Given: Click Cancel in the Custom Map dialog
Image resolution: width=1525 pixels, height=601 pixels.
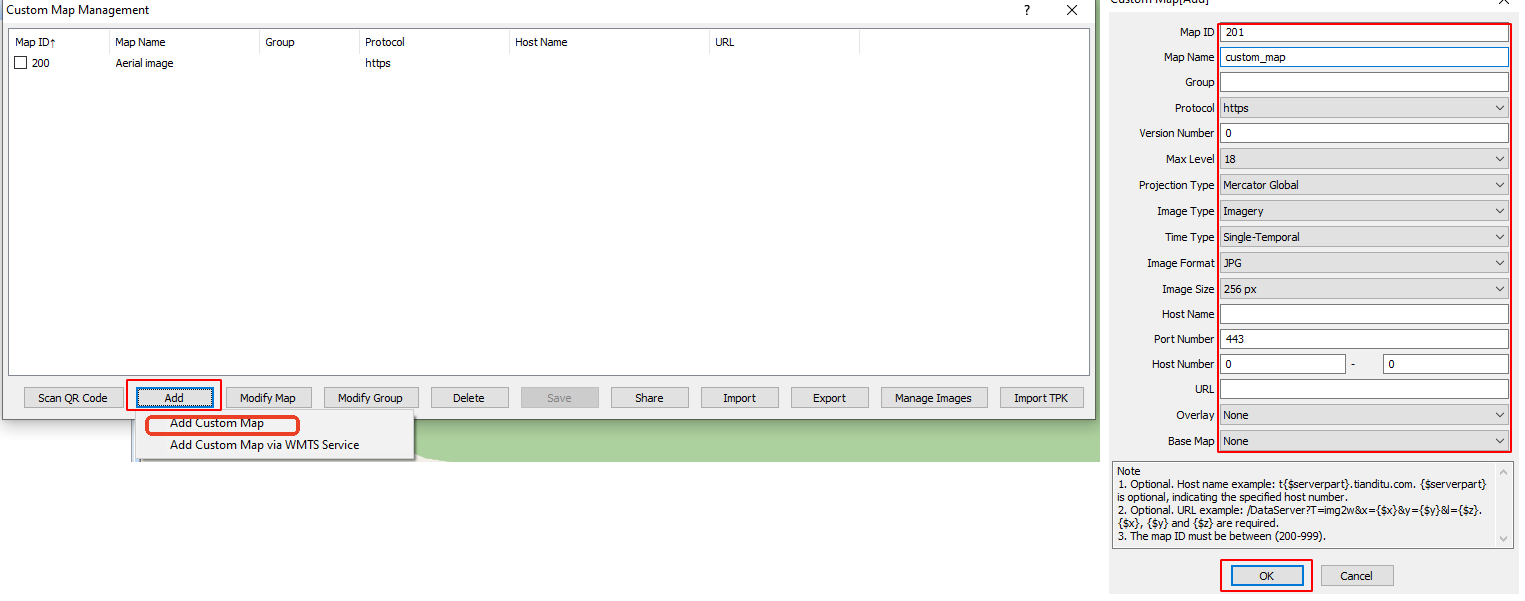Looking at the screenshot, I should coord(1356,576).
